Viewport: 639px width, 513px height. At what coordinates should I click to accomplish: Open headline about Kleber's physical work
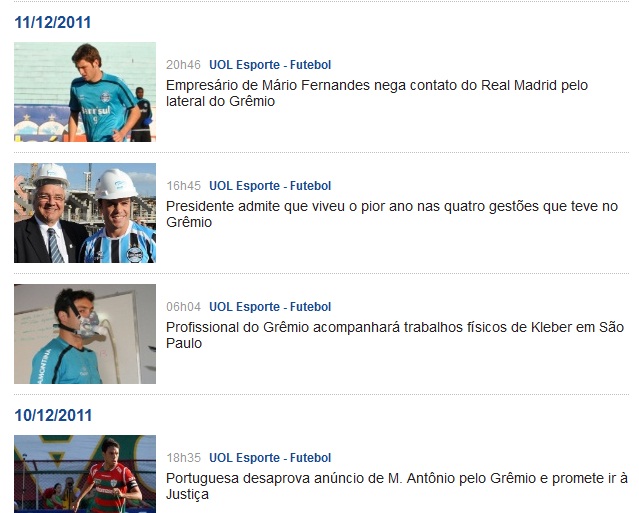tap(394, 335)
